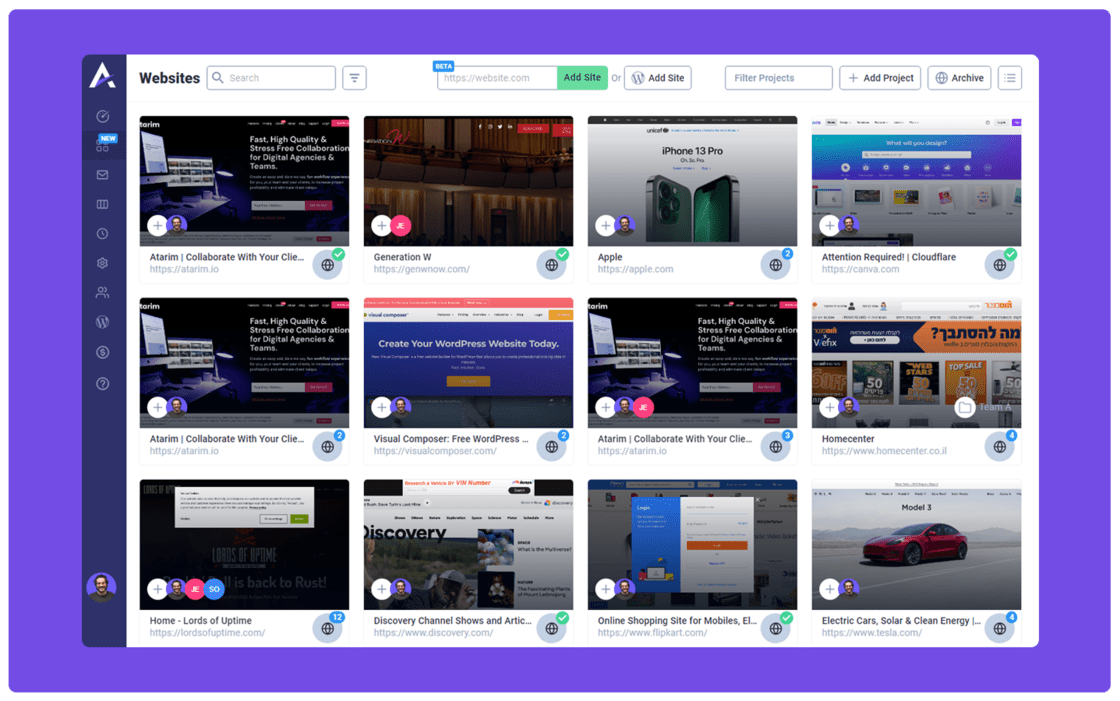Click the WordPress Add Site button
This screenshot has width=1120, height=701.
coord(658,78)
